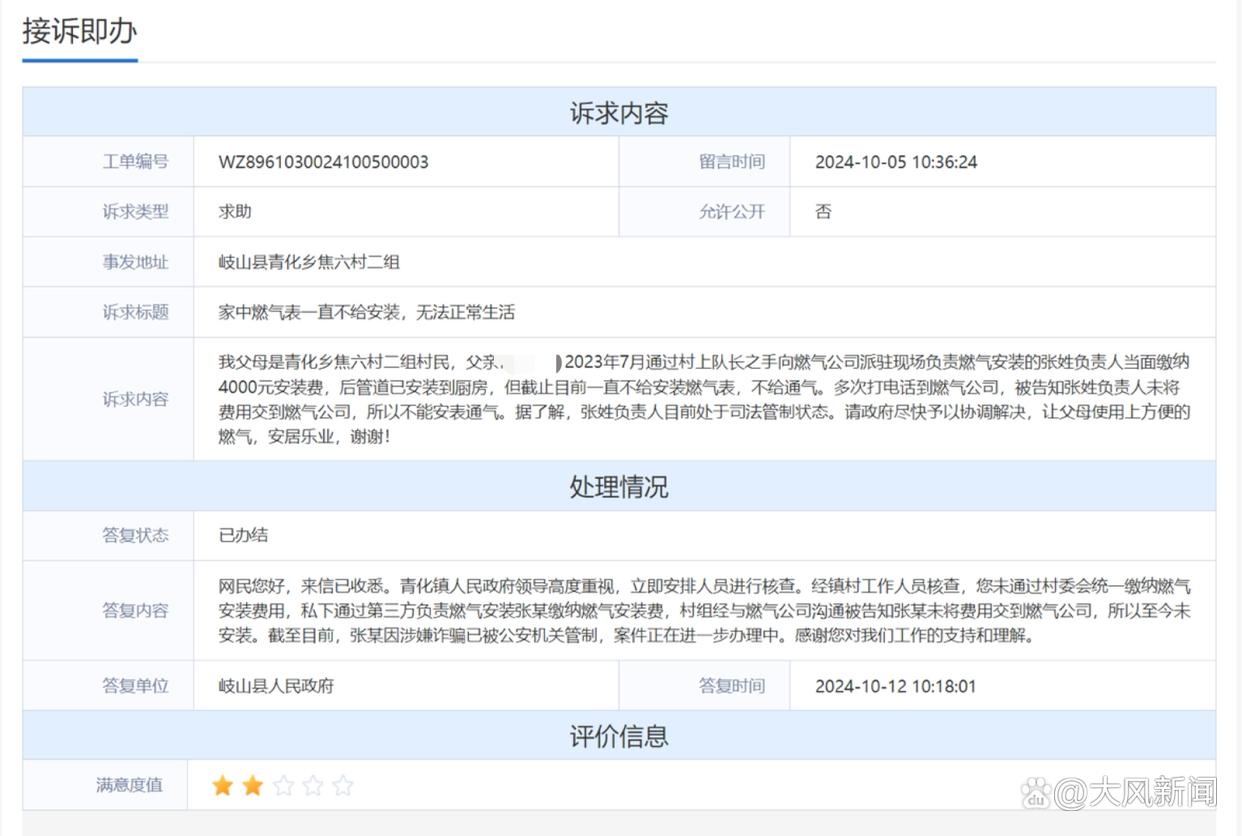Click the 允许公开 value 否
The image size is (1242, 836).
pos(823,212)
